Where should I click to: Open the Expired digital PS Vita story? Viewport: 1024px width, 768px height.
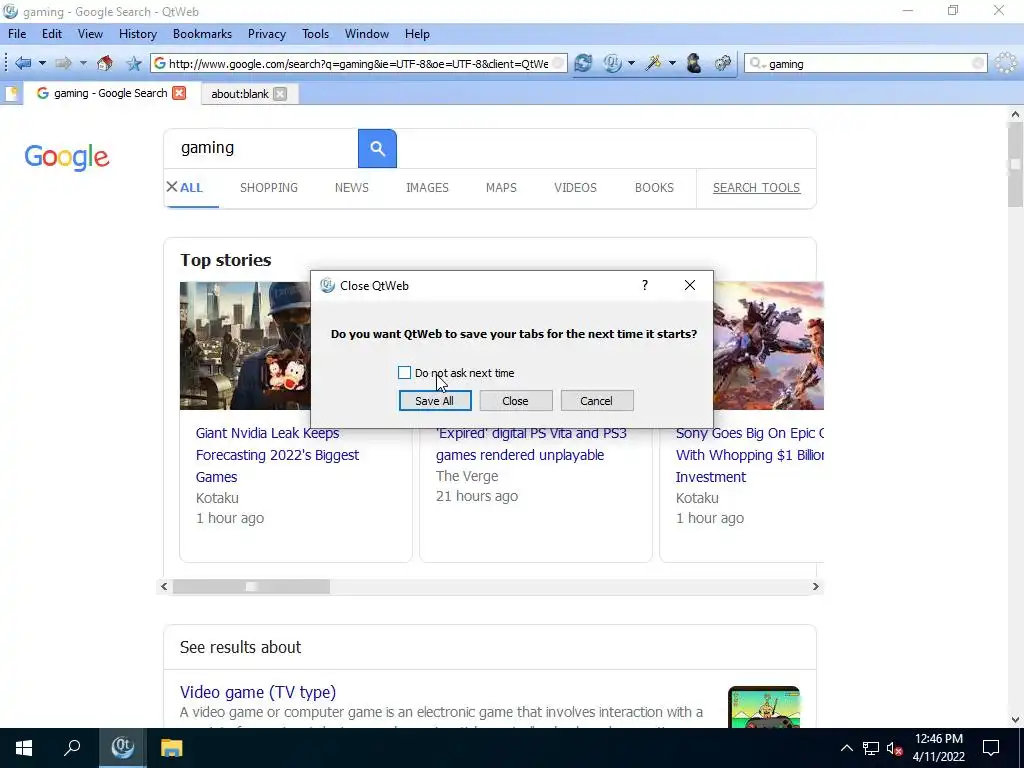pos(531,444)
